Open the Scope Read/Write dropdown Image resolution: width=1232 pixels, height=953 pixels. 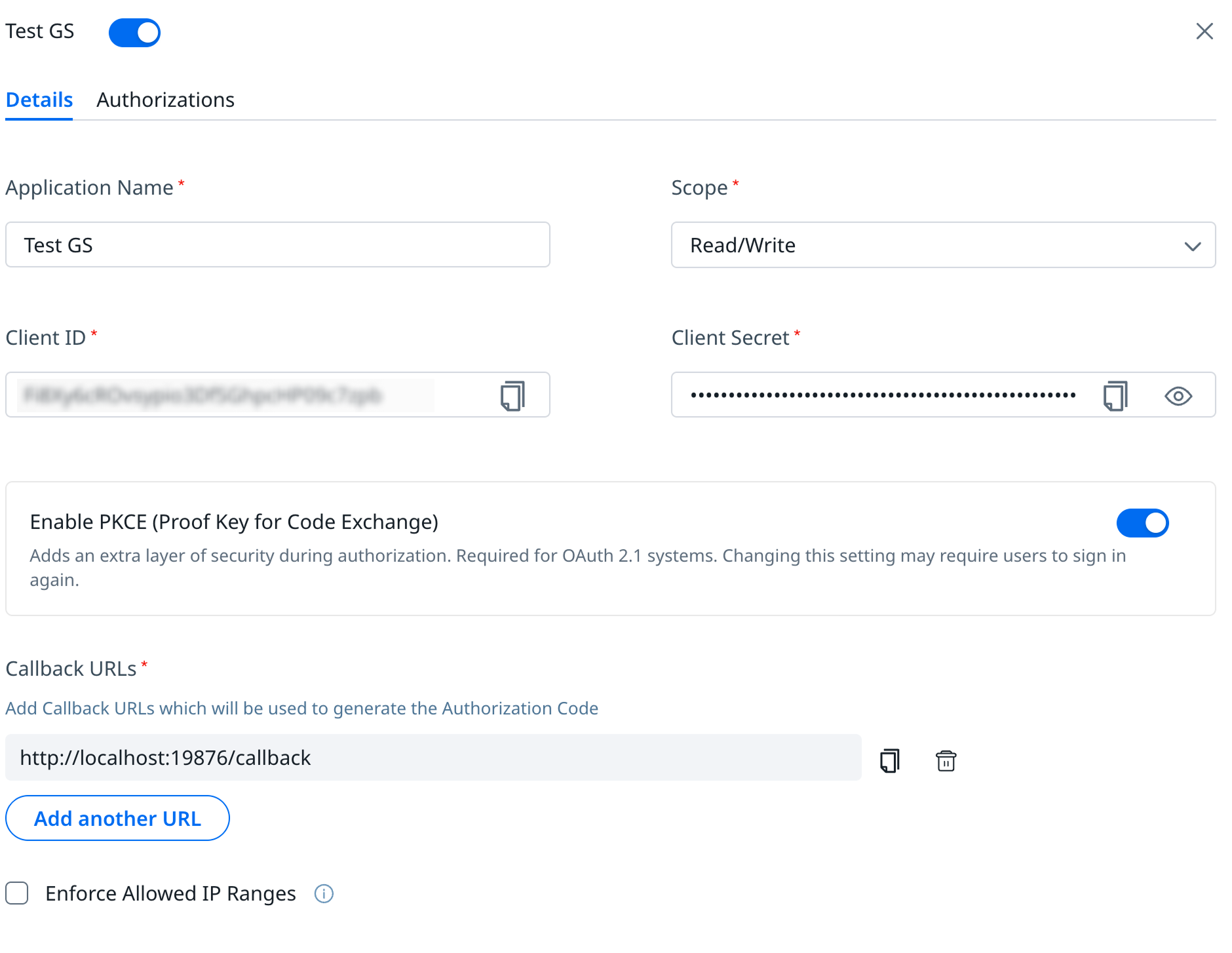(x=943, y=245)
